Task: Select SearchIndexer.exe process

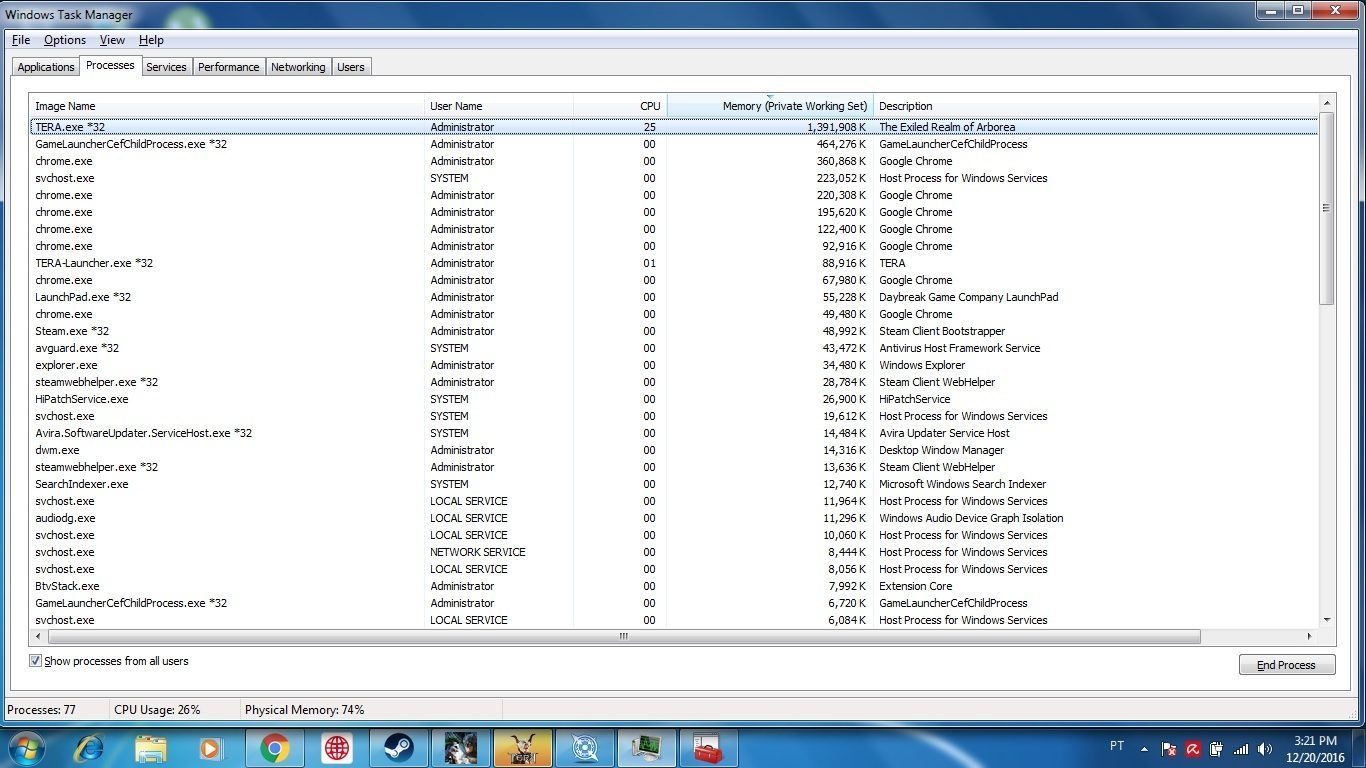Action: coord(674,484)
